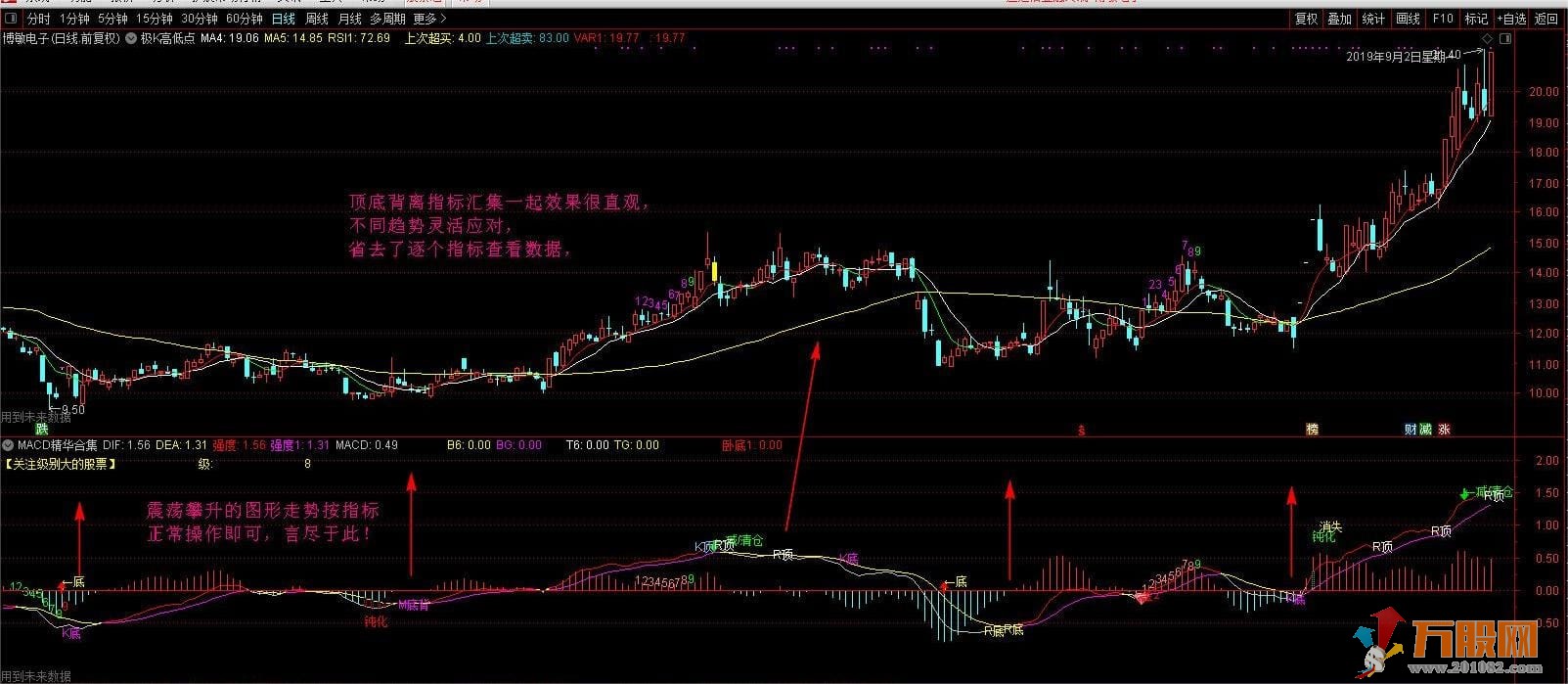Viewport: 1568px width, 684px height.
Task: Click the 消失 label in MACD panel
Action: coord(1329,526)
